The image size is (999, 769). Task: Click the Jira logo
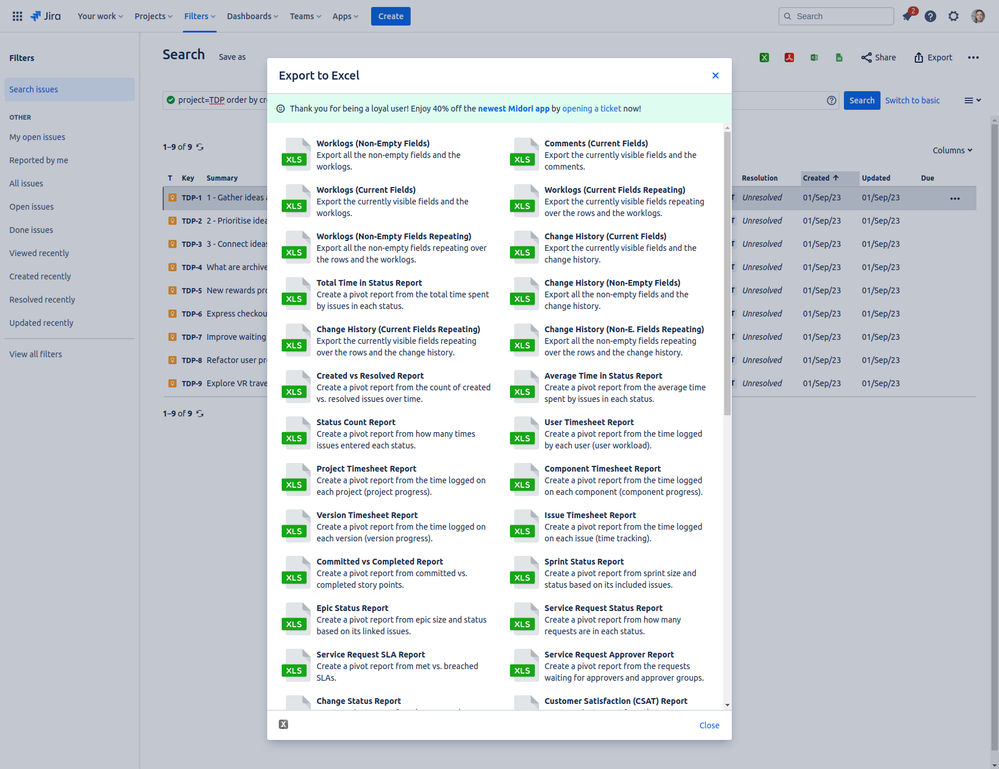(x=45, y=16)
